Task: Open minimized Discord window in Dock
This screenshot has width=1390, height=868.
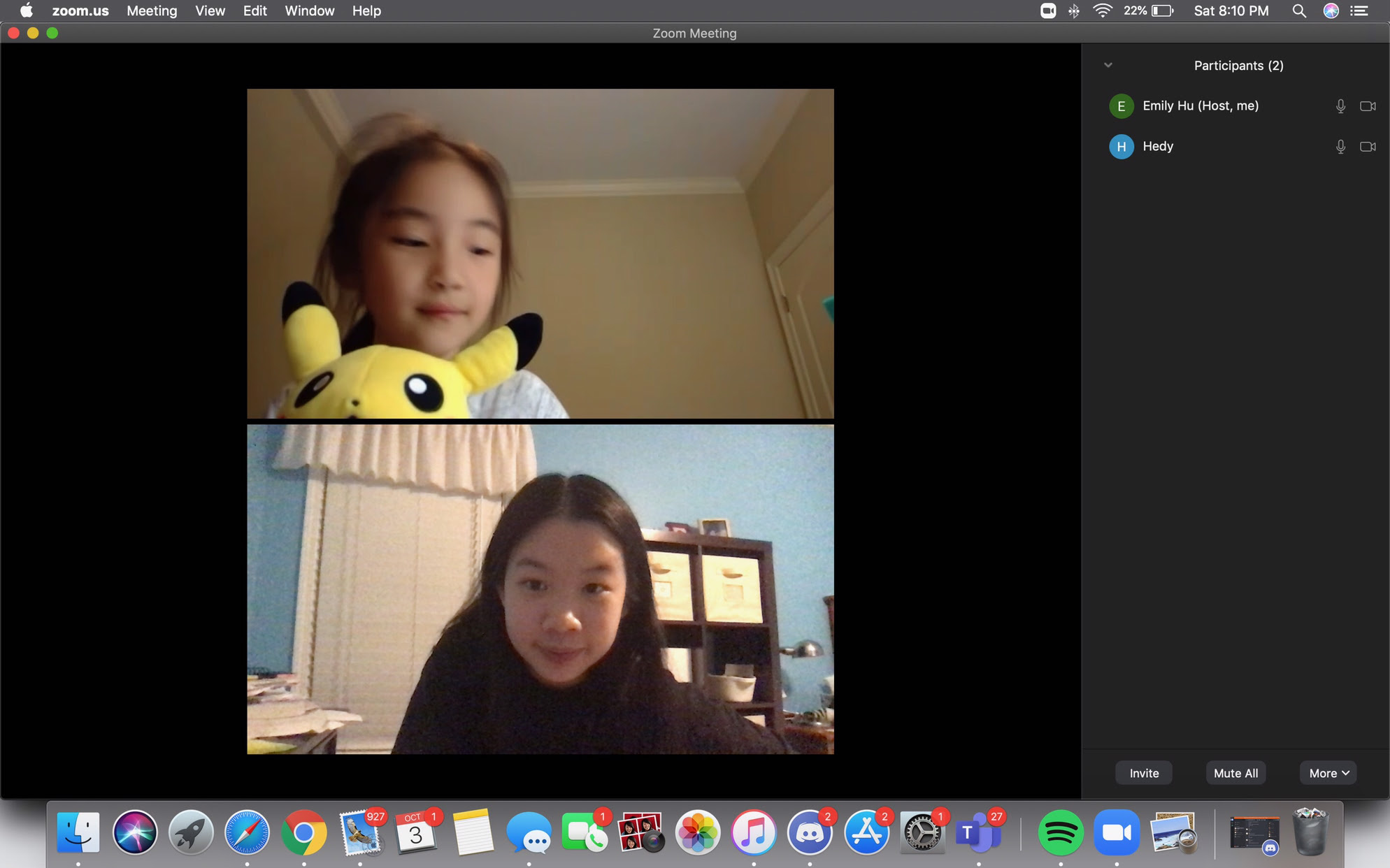Action: point(1255,834)
